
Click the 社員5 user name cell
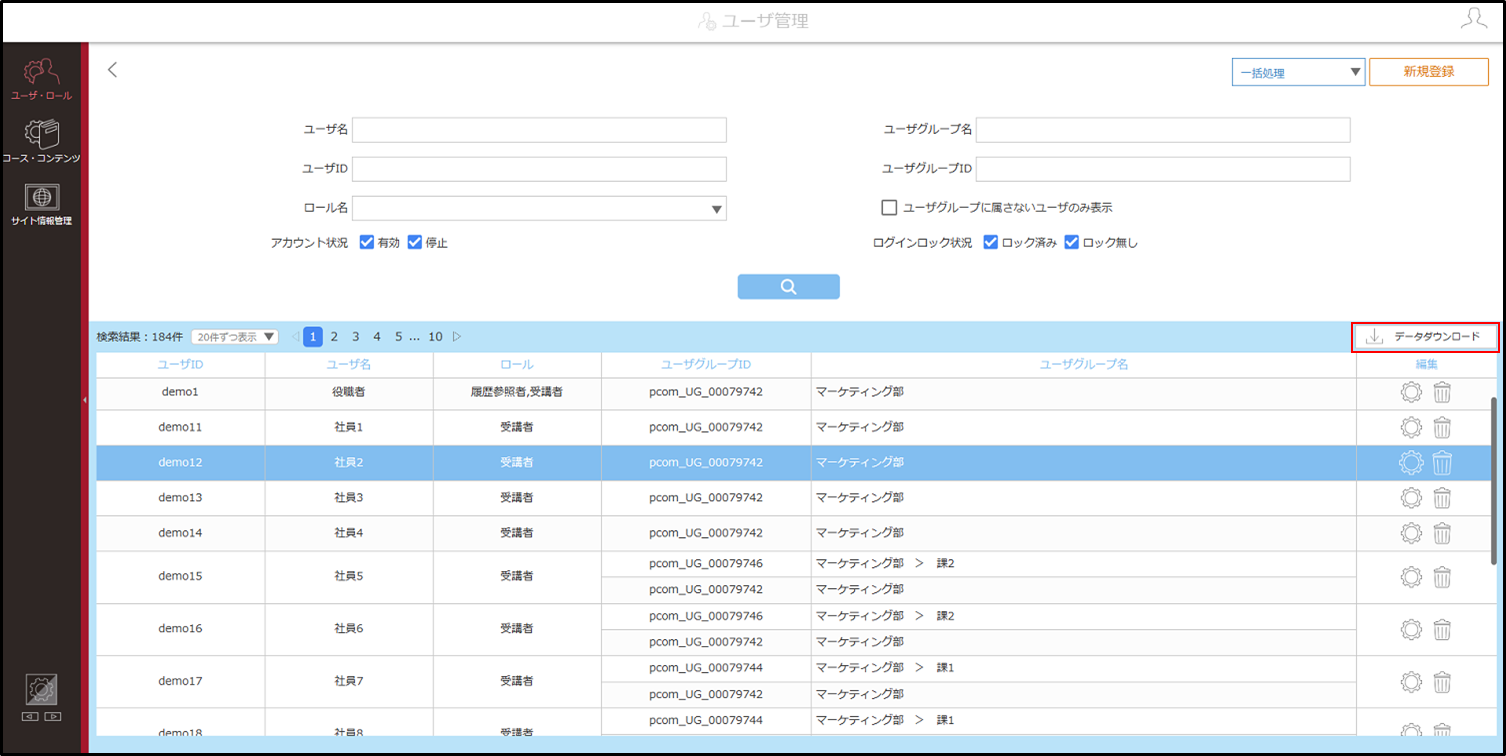pos(349,577)
